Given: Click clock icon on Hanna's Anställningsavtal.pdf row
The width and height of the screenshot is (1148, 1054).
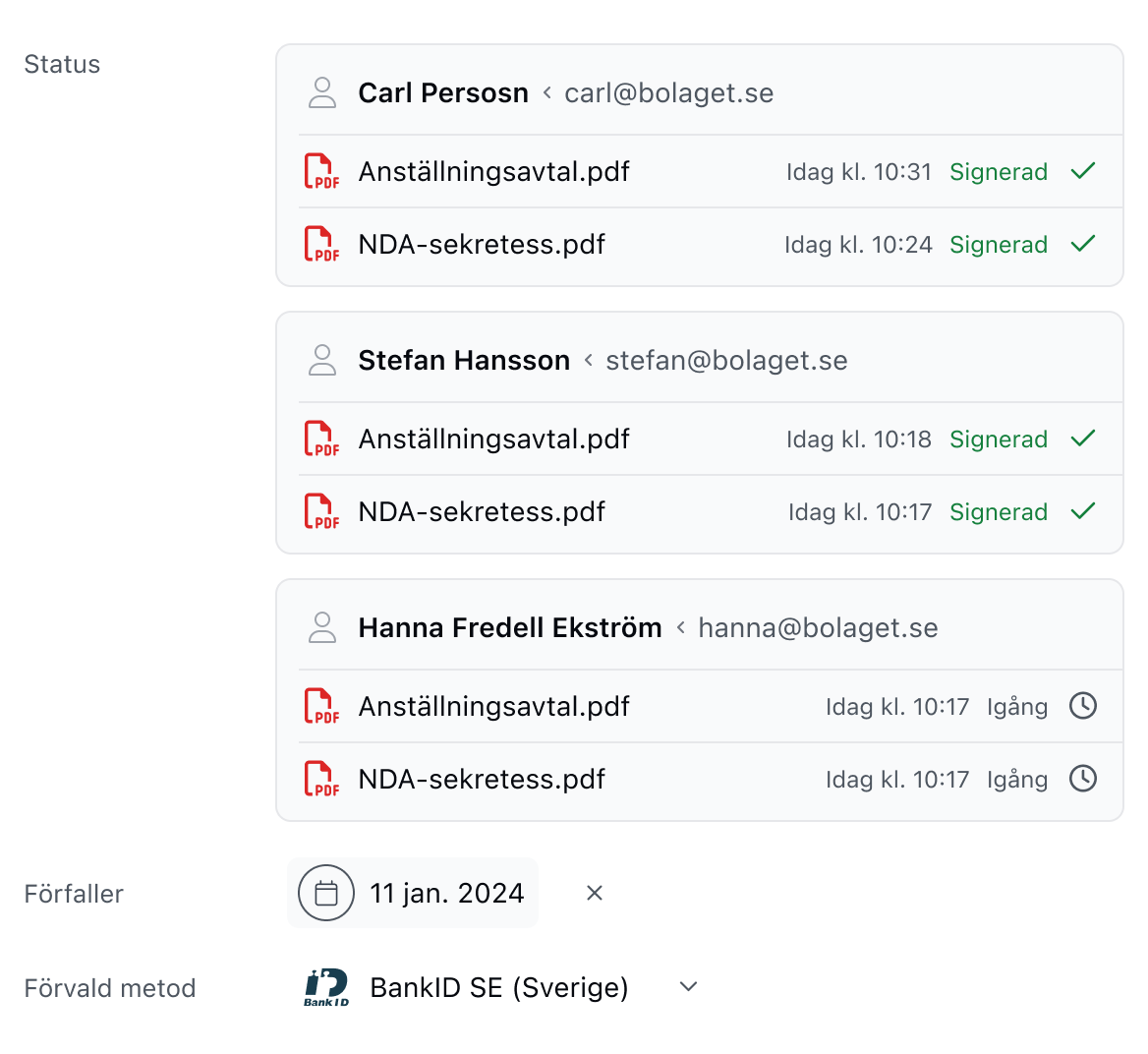Looking at the screenshot, I should 1083,706.
